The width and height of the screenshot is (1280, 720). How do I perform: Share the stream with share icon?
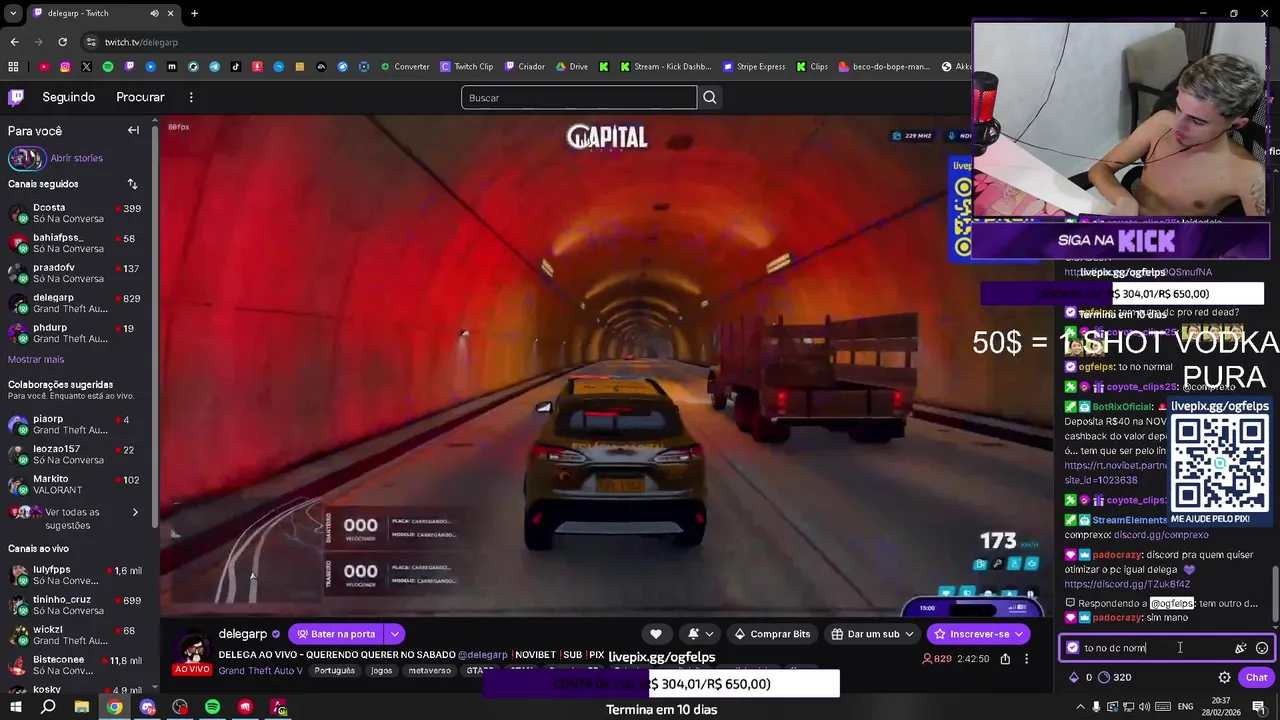click(1005, 659)
